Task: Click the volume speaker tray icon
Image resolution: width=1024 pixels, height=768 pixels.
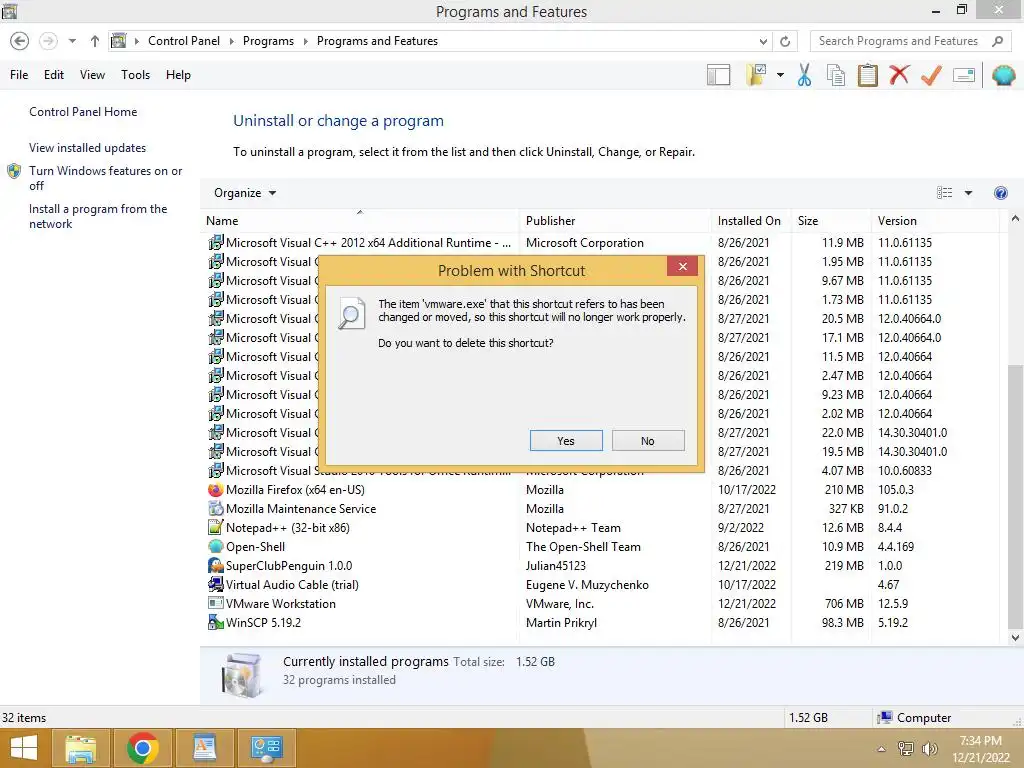Action: tap(929, 748)
